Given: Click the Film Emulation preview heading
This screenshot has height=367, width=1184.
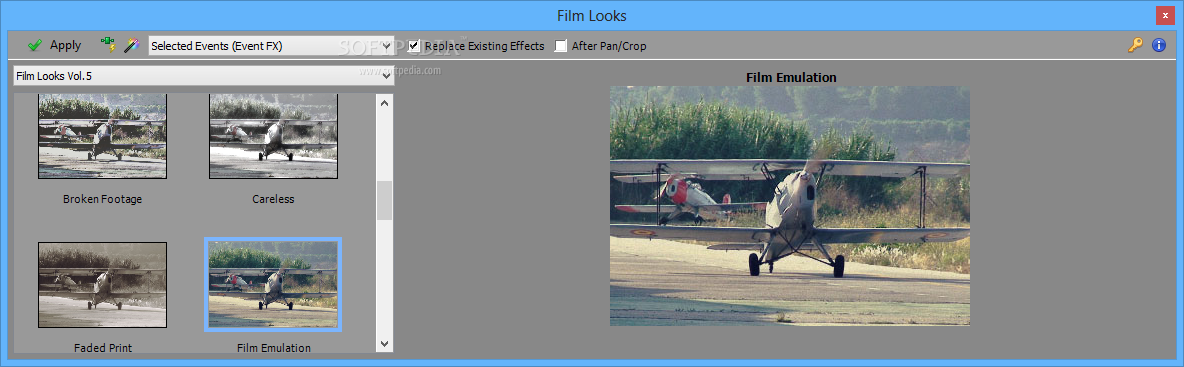Looking at the screenshot, I should (x=791, y=77).
